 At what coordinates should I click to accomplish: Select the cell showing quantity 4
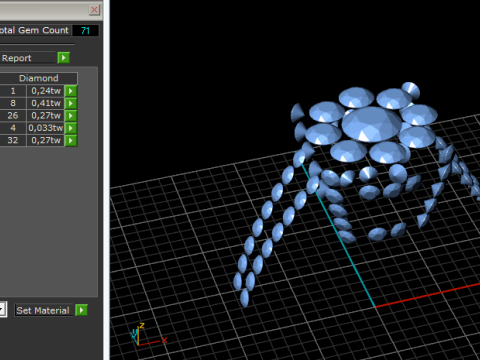[13, 128]
